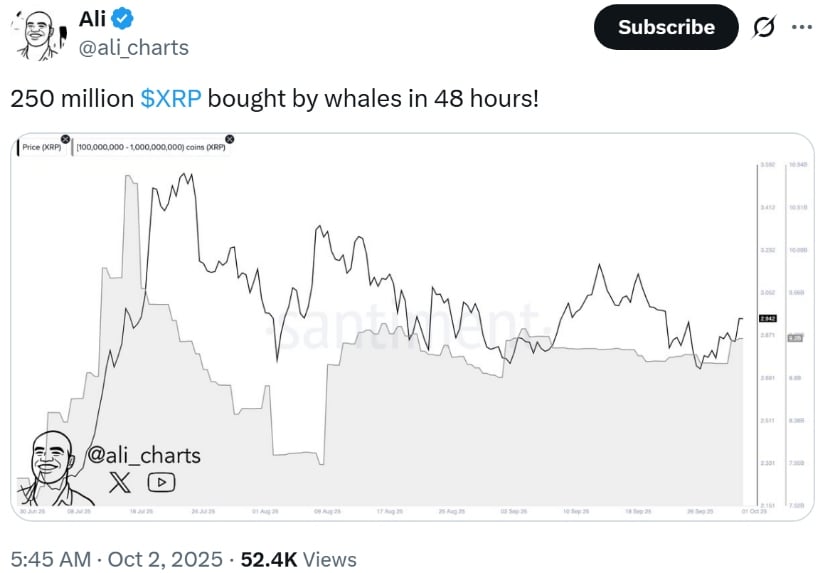825x573 pixels.
Task: Click the cartoon face watermark in the chart
Action: click(50, 466)
